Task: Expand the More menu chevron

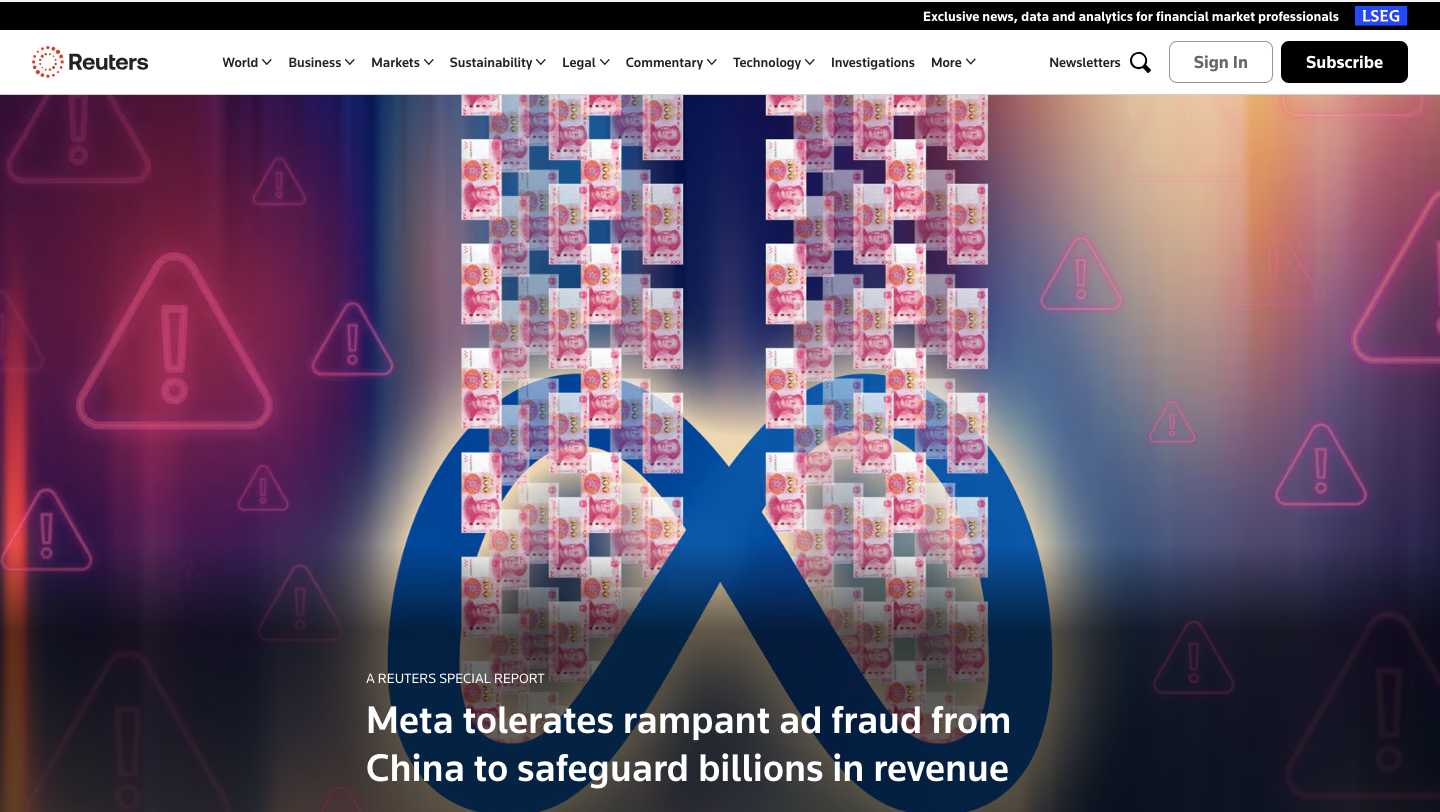Action: click(x=971, y=62)
